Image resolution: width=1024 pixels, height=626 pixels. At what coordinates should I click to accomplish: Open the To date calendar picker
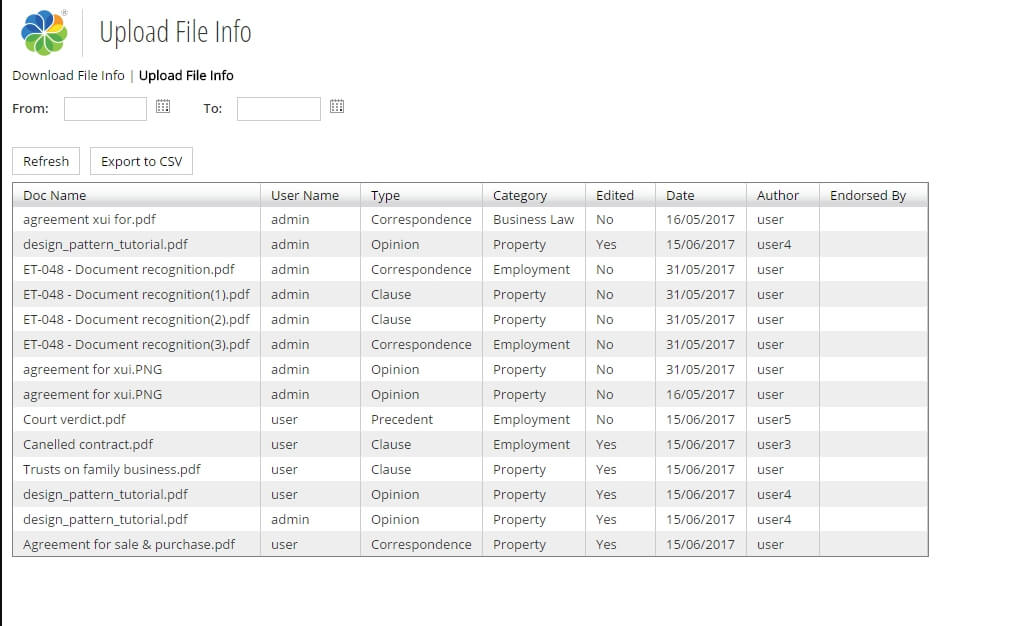(336, 106)
